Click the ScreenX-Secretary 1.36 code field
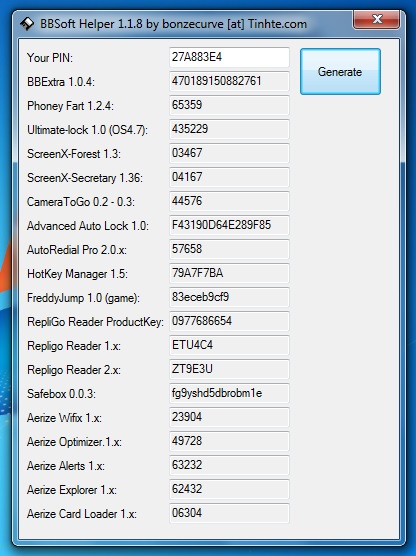This screenshot has width=416, height=556. 229,177
